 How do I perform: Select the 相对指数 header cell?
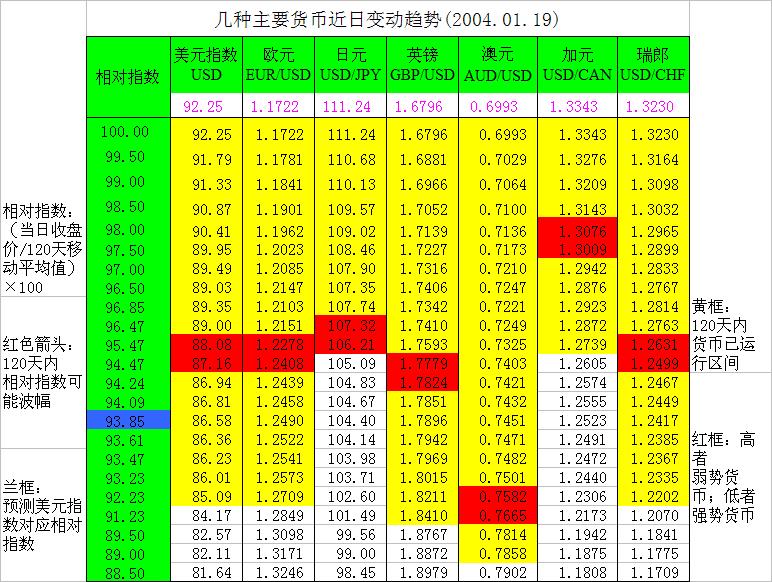click(128, 77)
